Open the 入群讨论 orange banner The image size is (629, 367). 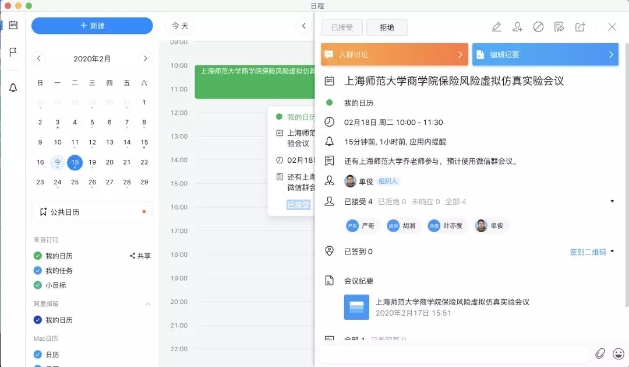394,55
